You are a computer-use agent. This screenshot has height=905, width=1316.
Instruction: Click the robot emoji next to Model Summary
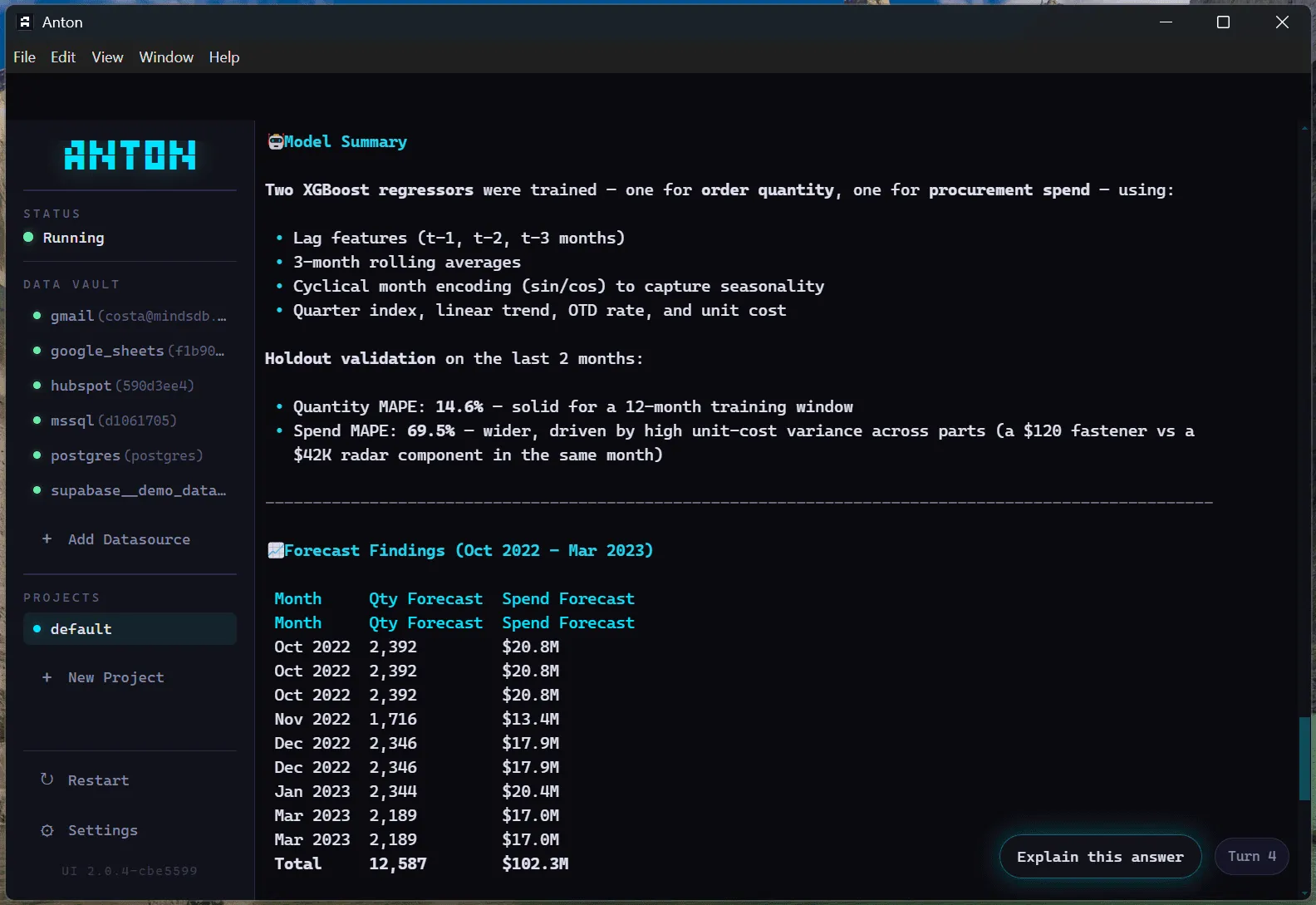tap(275, 142)
